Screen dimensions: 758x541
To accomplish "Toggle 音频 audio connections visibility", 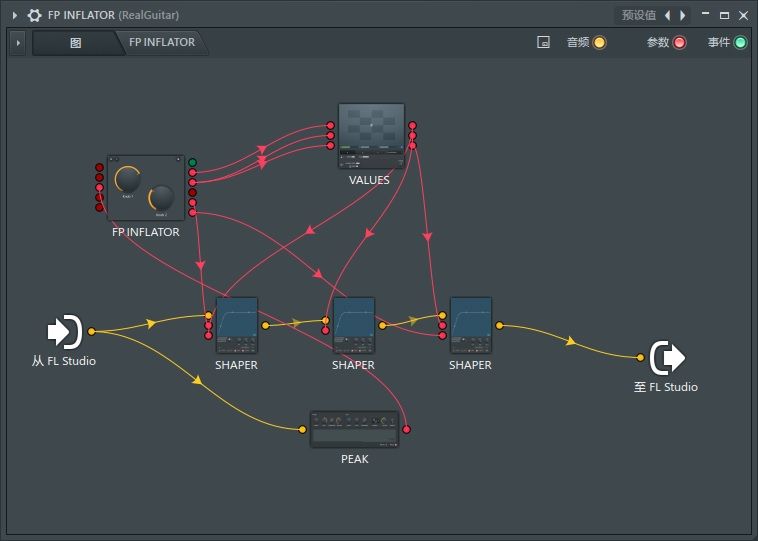I will point(599,43).
